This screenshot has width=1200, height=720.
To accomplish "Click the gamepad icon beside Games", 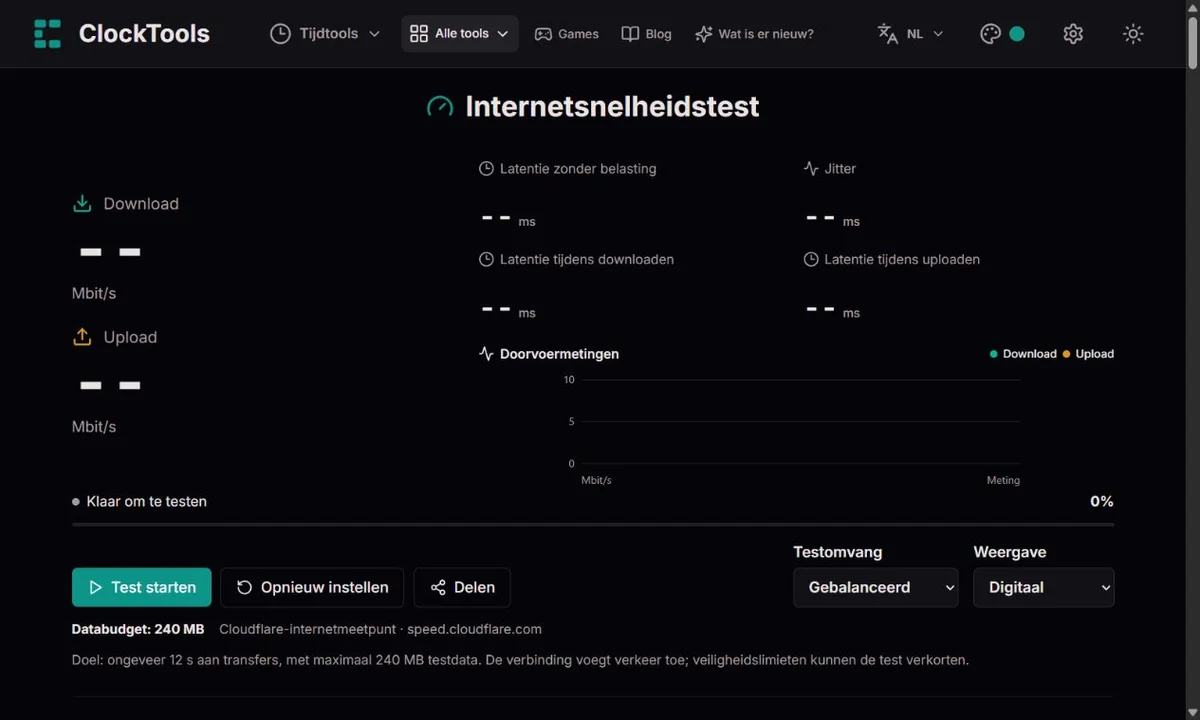I will tap(543, 34).
